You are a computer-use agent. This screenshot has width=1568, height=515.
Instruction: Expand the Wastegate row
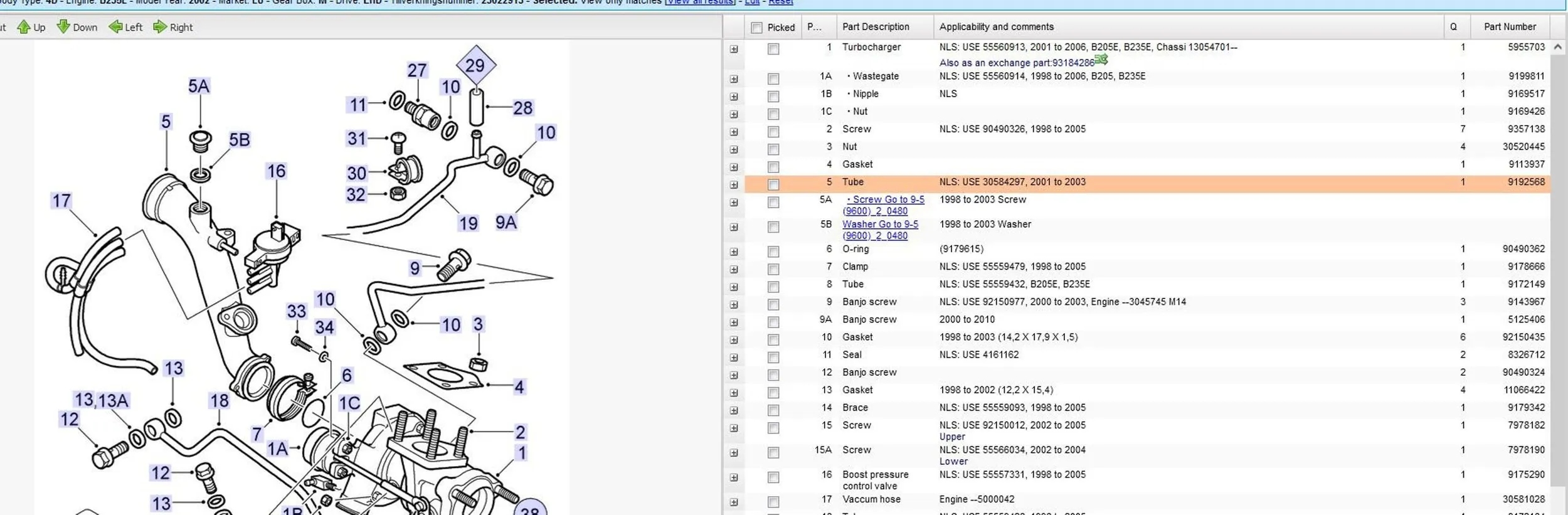tap(734, 79)
